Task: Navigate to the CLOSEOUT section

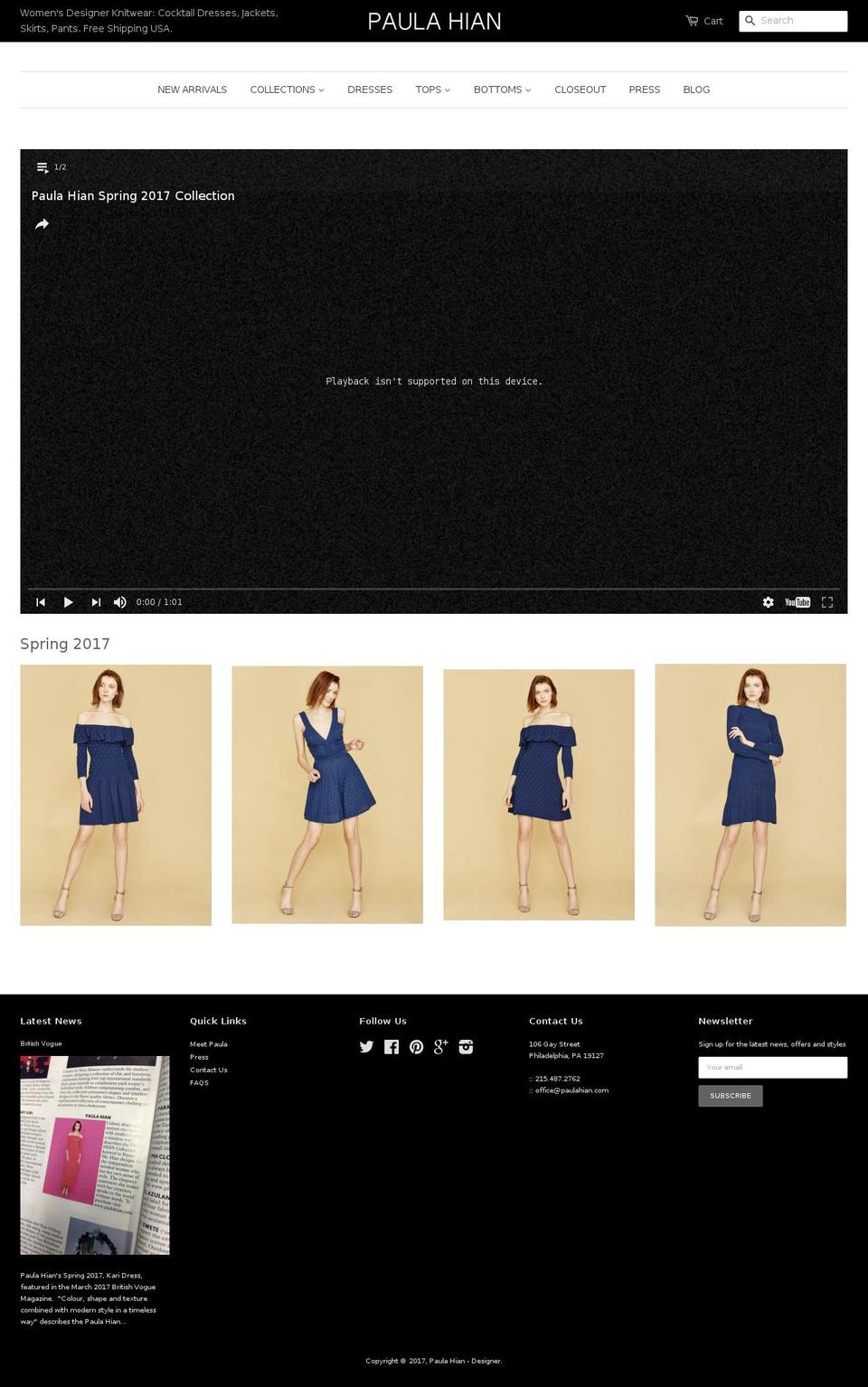Action: (580, 90)
